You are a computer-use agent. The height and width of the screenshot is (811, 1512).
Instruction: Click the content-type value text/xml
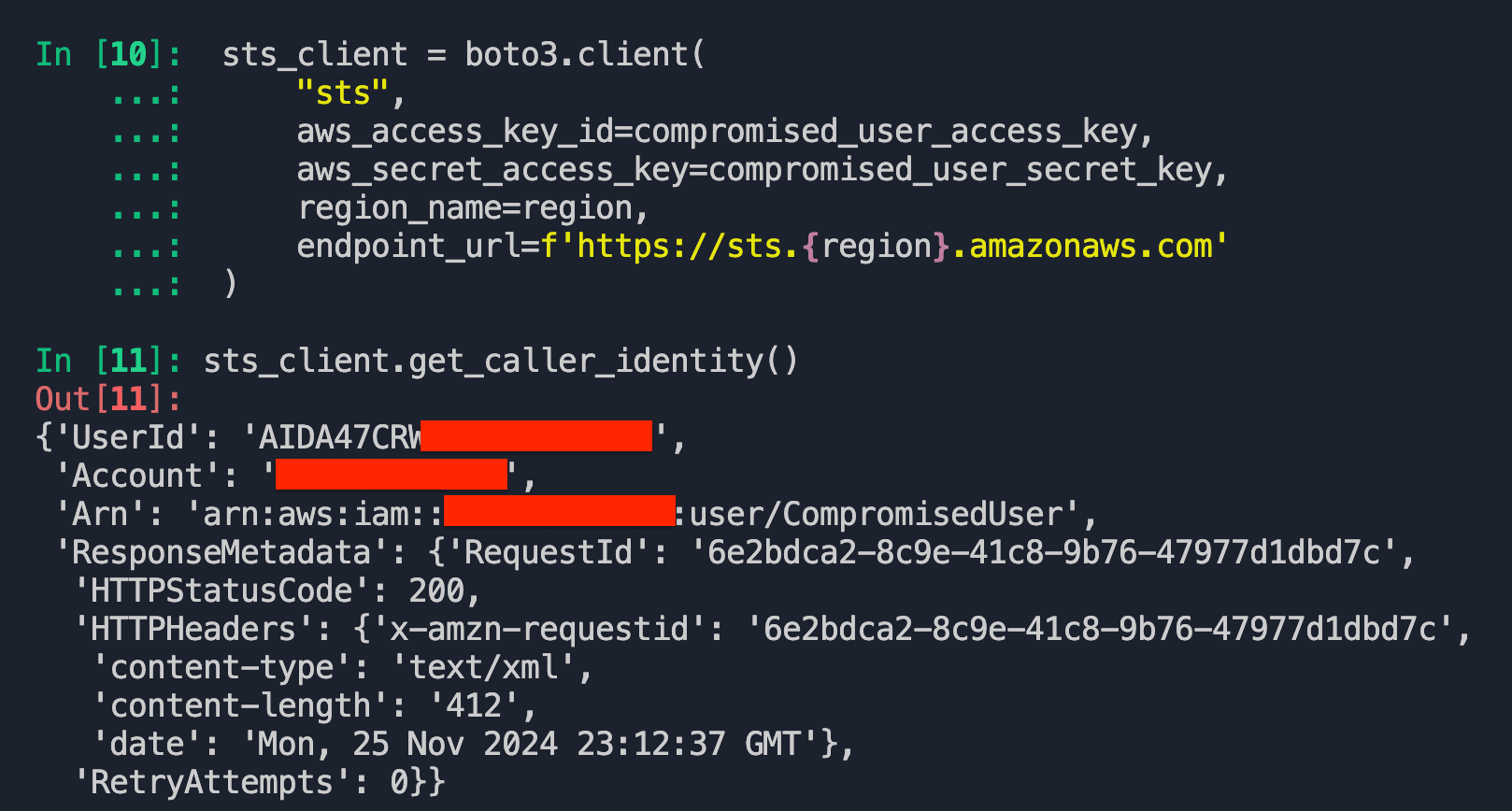484,667
